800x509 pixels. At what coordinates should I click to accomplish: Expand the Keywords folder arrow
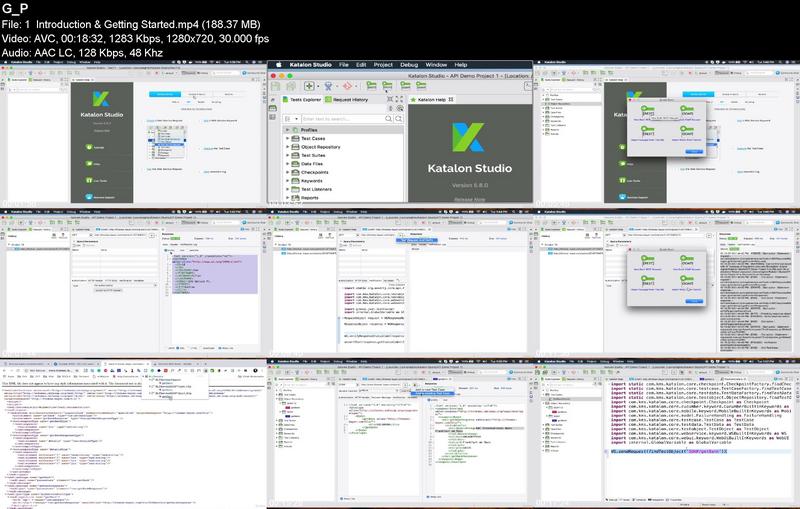[x=287, y=181]
